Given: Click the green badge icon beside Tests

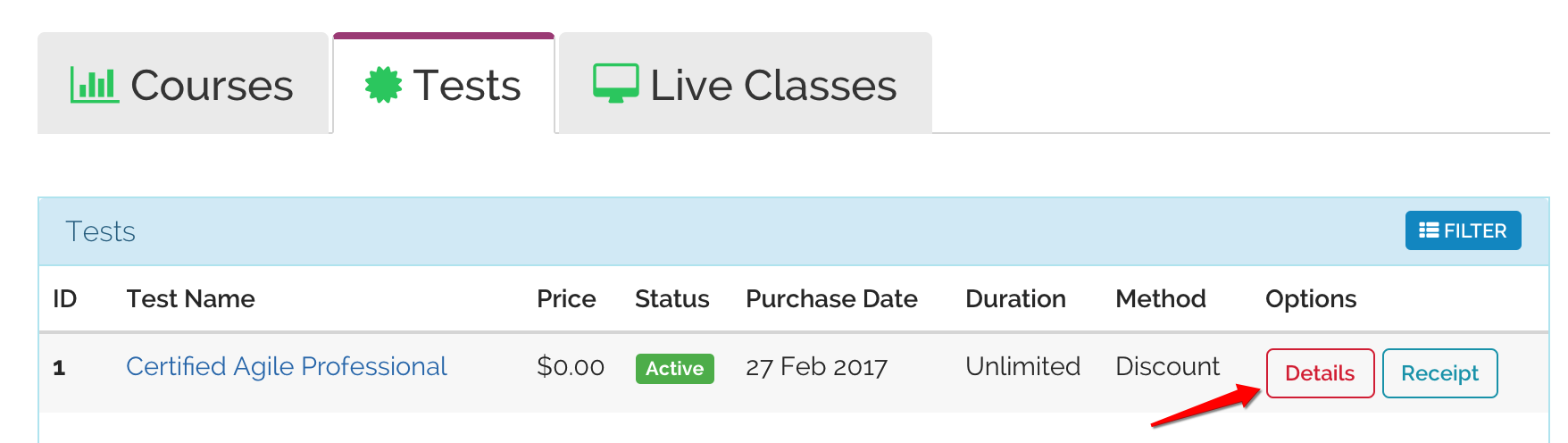Looking at the screenshot, I should click(384, 85).
